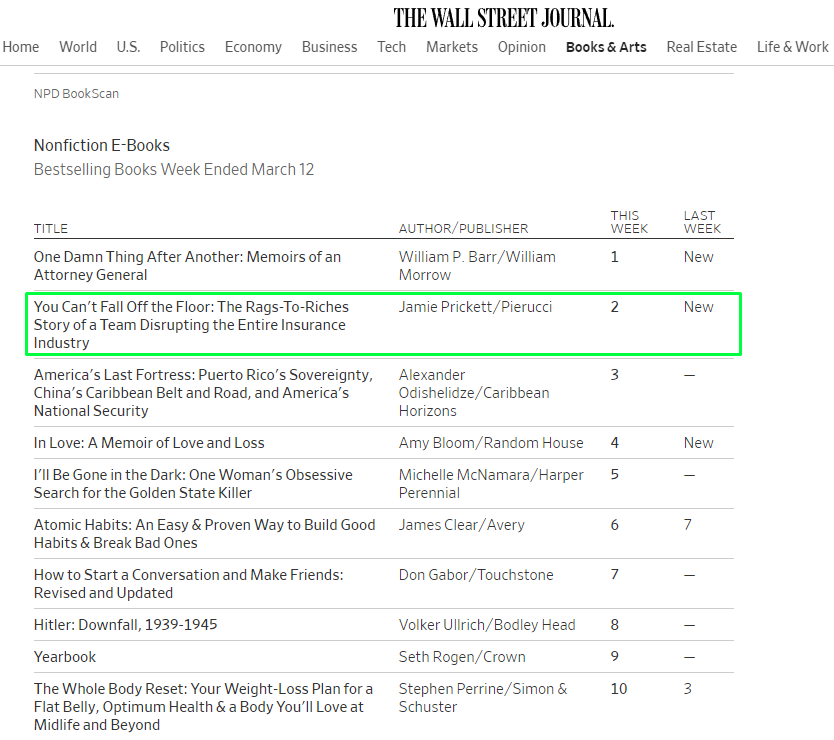This screenshot has height=740, width=834.
Task: Select the Books & Arts tab
Action: [606, 47]
